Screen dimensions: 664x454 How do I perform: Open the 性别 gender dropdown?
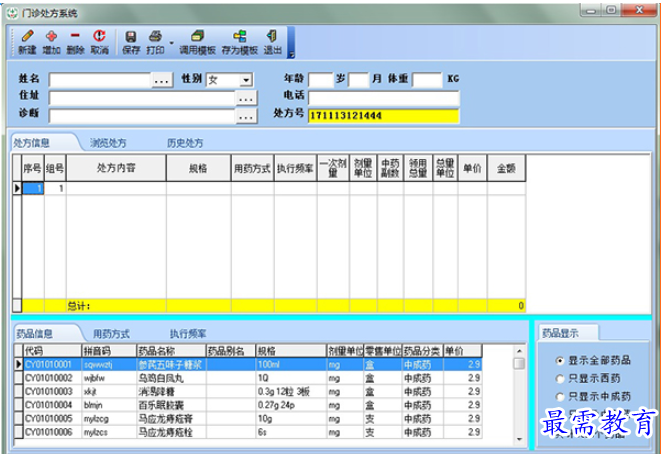tap(245, 79)
